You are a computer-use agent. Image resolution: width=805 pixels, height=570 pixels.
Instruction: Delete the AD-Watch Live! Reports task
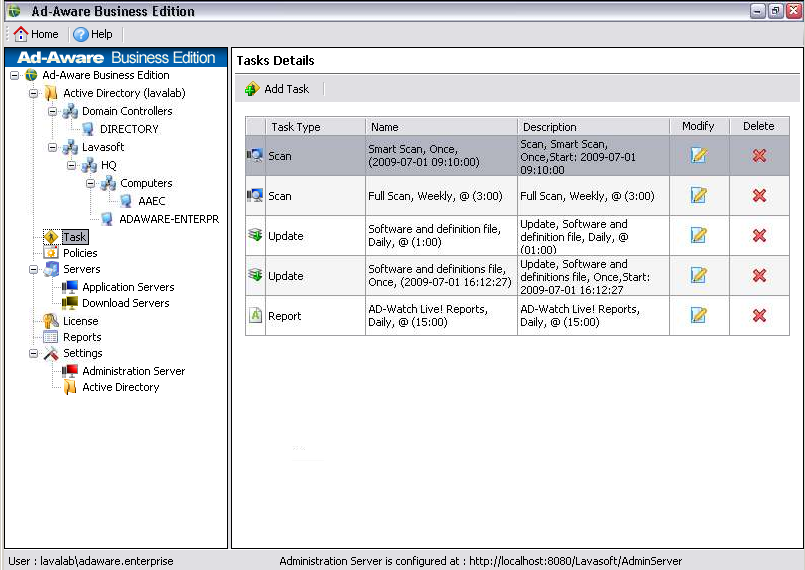point(759,315)
